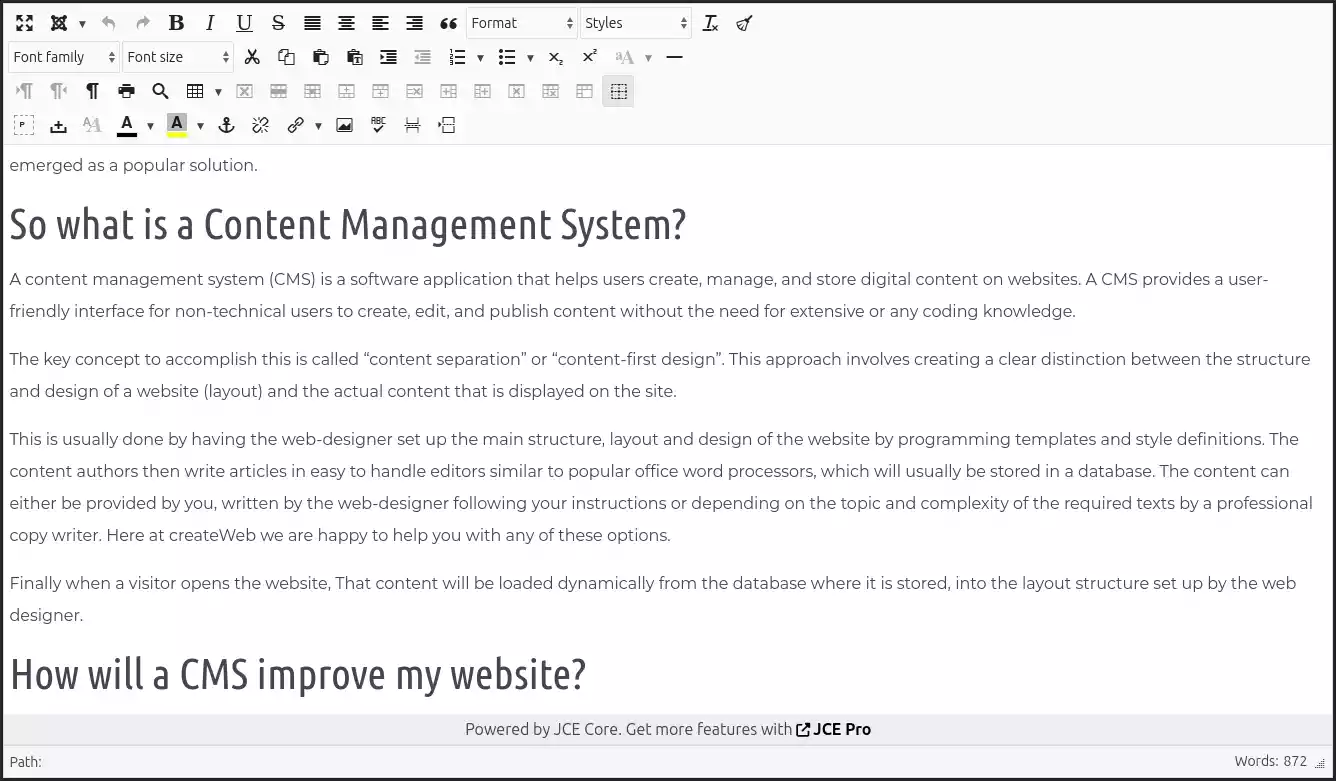Open the Font size dropdown
Image resolution: width=1336 pixels, height=781 pixels.
pos(177,57)
